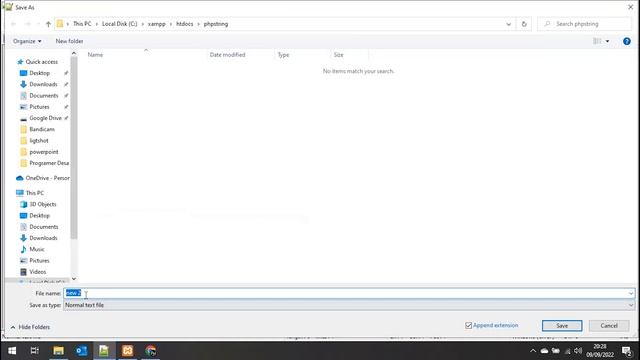The width and height of the screenshot is (640, 360).
Task: Open Task View on the taskbar
Action: 35,351
